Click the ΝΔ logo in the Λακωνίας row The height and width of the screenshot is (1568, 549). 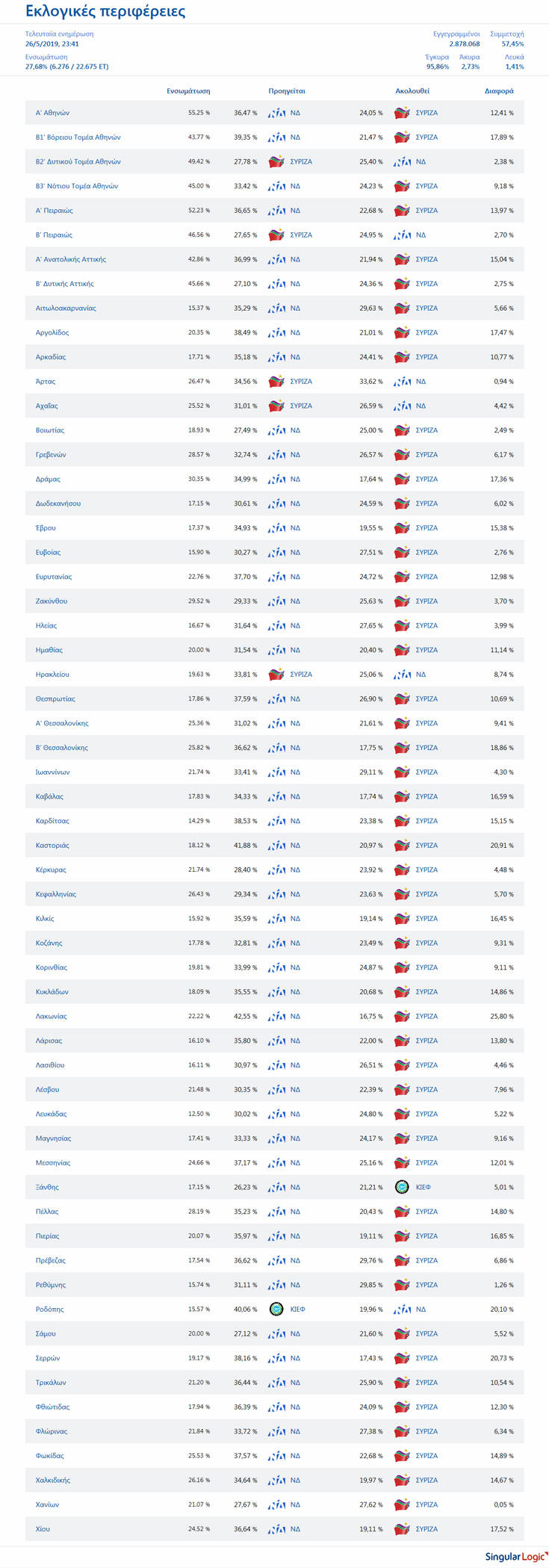[x=276, y=1016]
